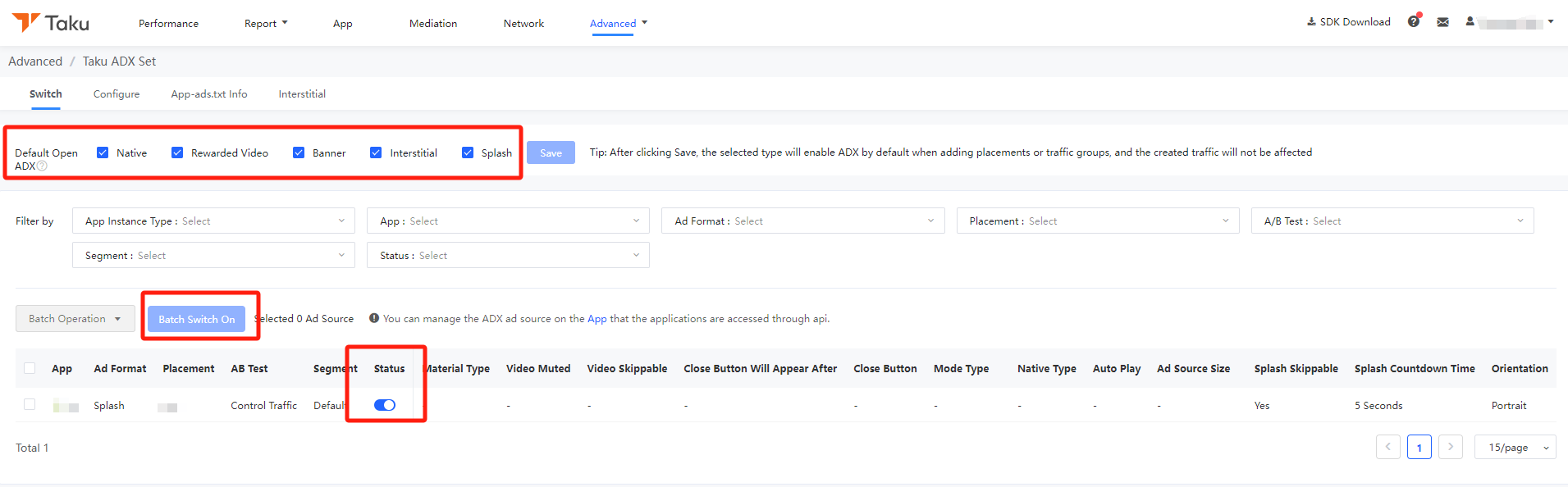Toggle the Banner checkbox
Viewport: 1568px width, 487px height.
click(299, 152)
